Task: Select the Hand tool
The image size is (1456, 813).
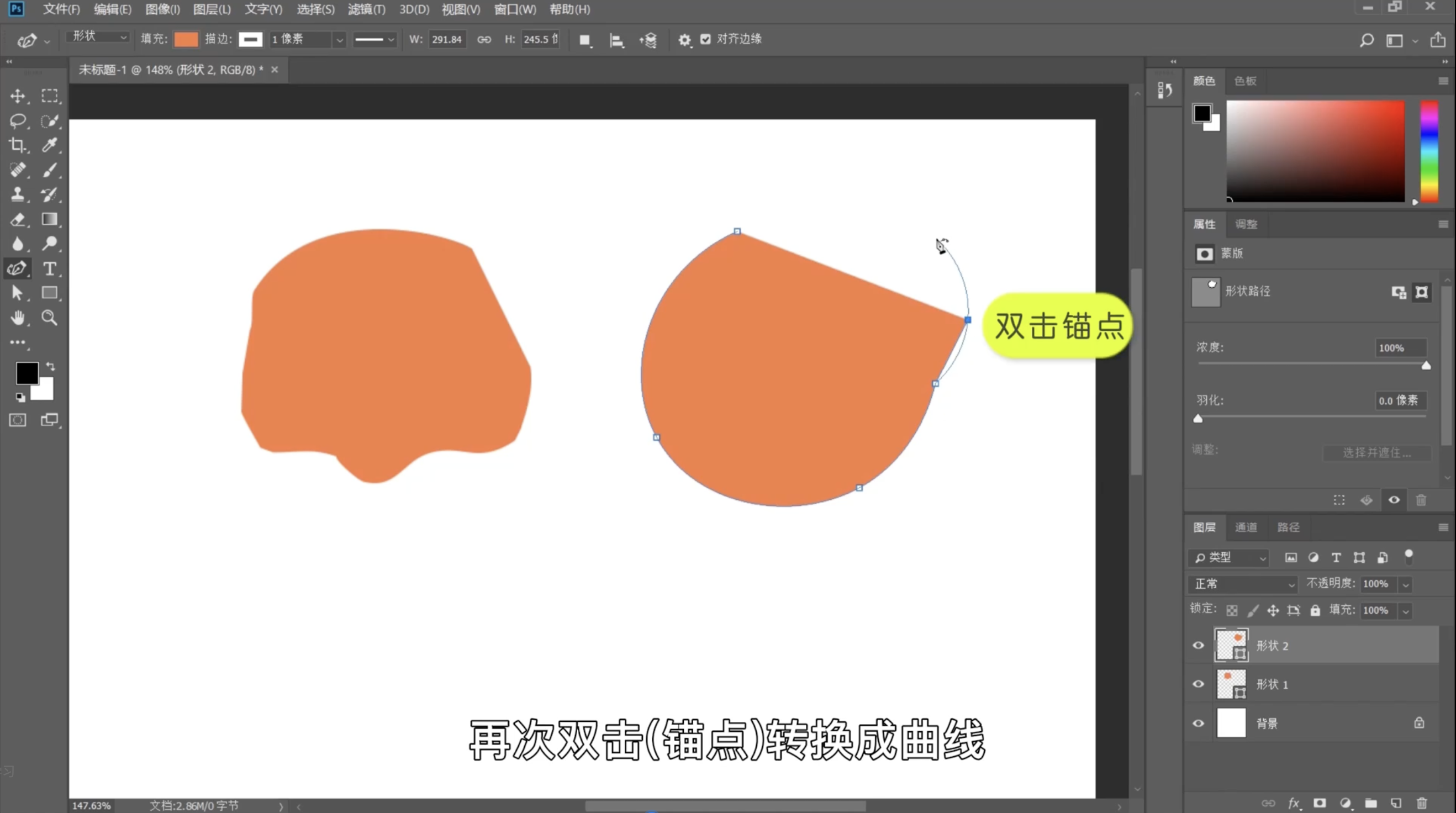Action: coord(18,318)
